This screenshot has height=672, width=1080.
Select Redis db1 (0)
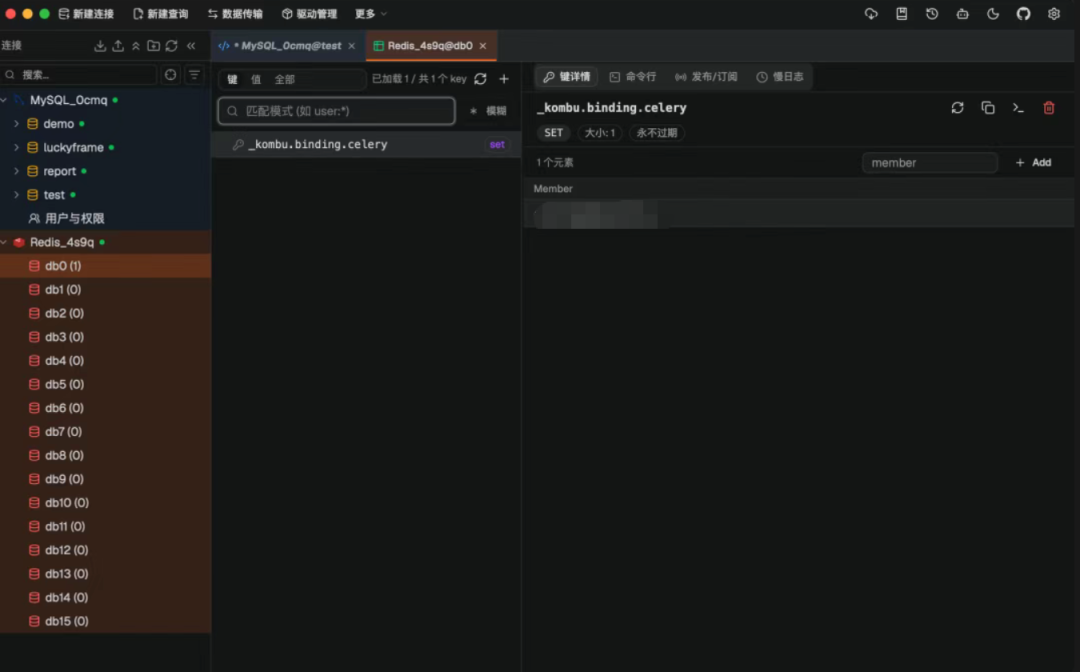[105, 290]
